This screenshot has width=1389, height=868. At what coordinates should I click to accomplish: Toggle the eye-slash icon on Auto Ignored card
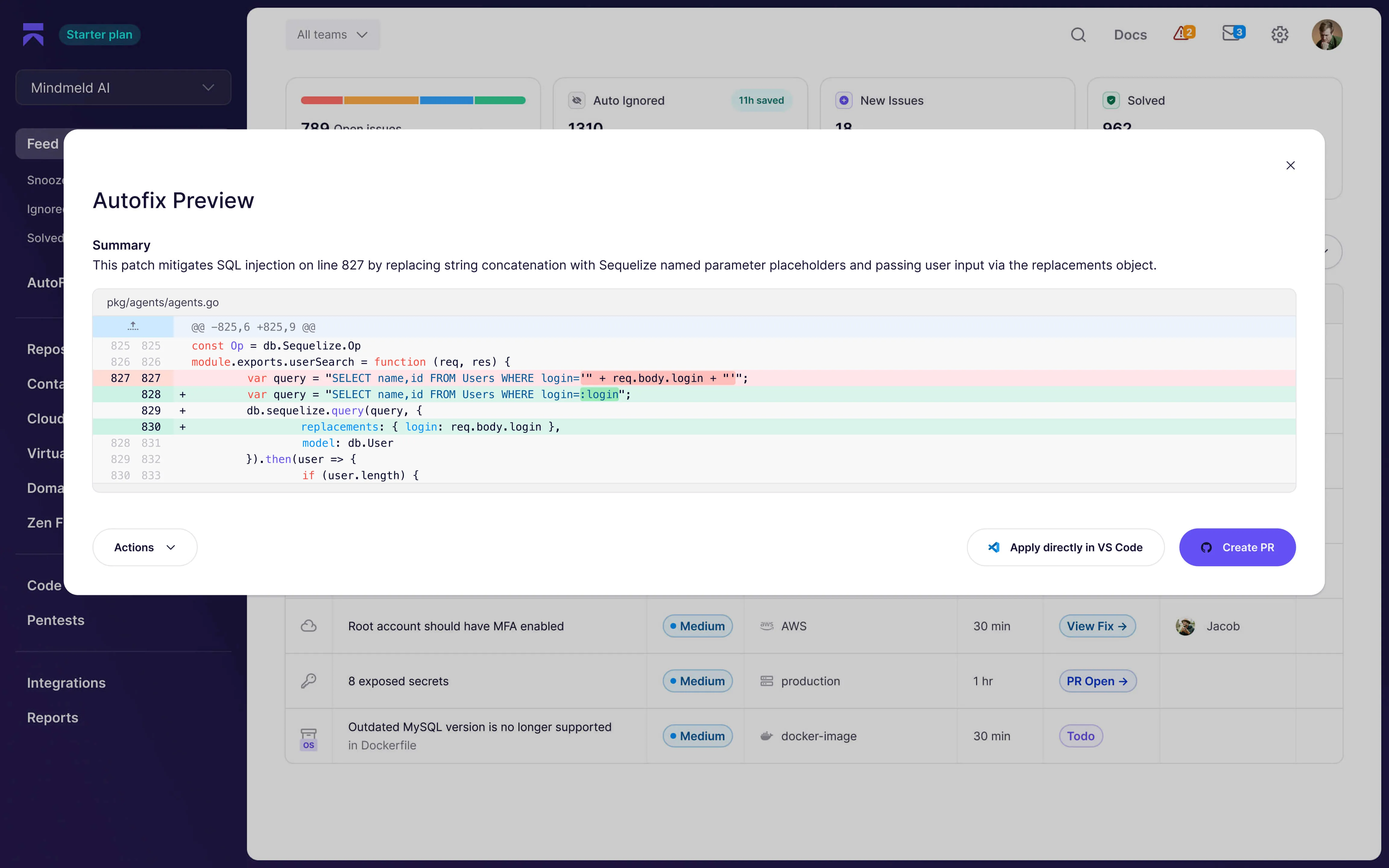pos(576,100)
